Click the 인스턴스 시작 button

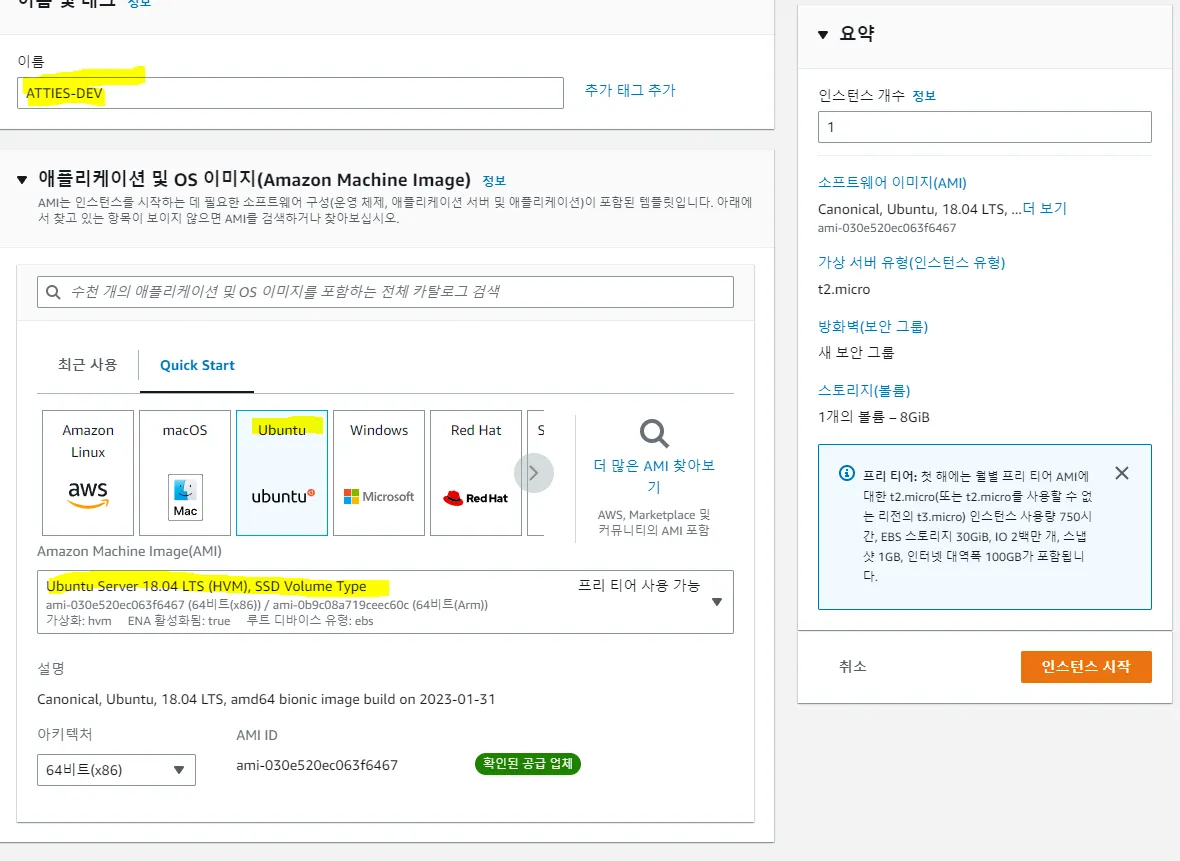pos(1086,667)
